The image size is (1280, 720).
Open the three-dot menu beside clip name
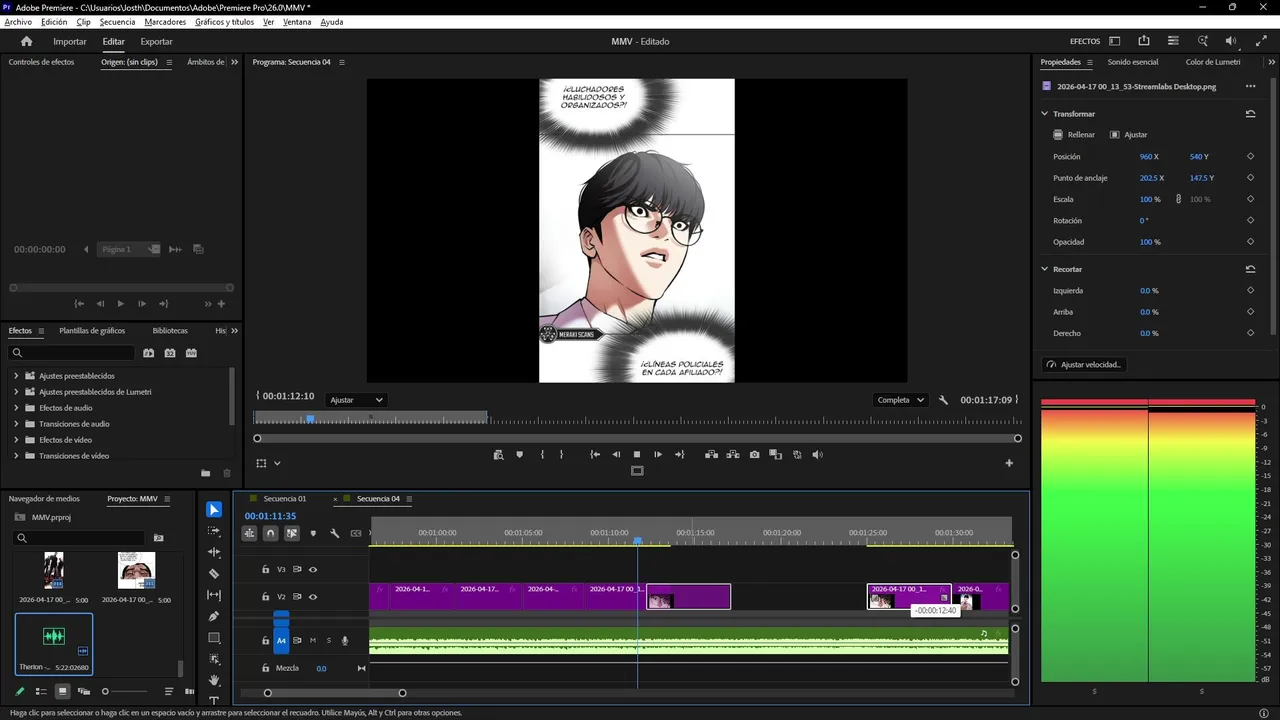(1250, 86)
